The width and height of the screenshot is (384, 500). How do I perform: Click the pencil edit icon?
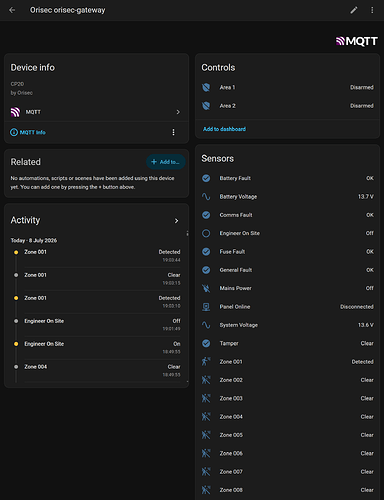point(354,10)
